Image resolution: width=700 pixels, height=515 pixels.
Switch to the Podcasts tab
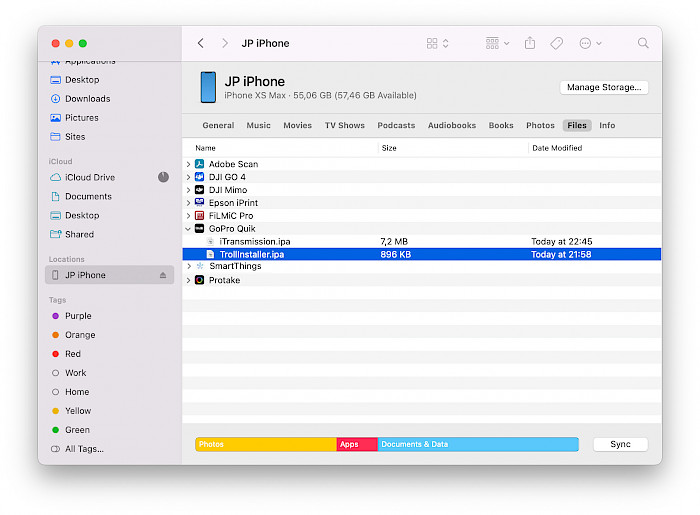coord(396,125)
